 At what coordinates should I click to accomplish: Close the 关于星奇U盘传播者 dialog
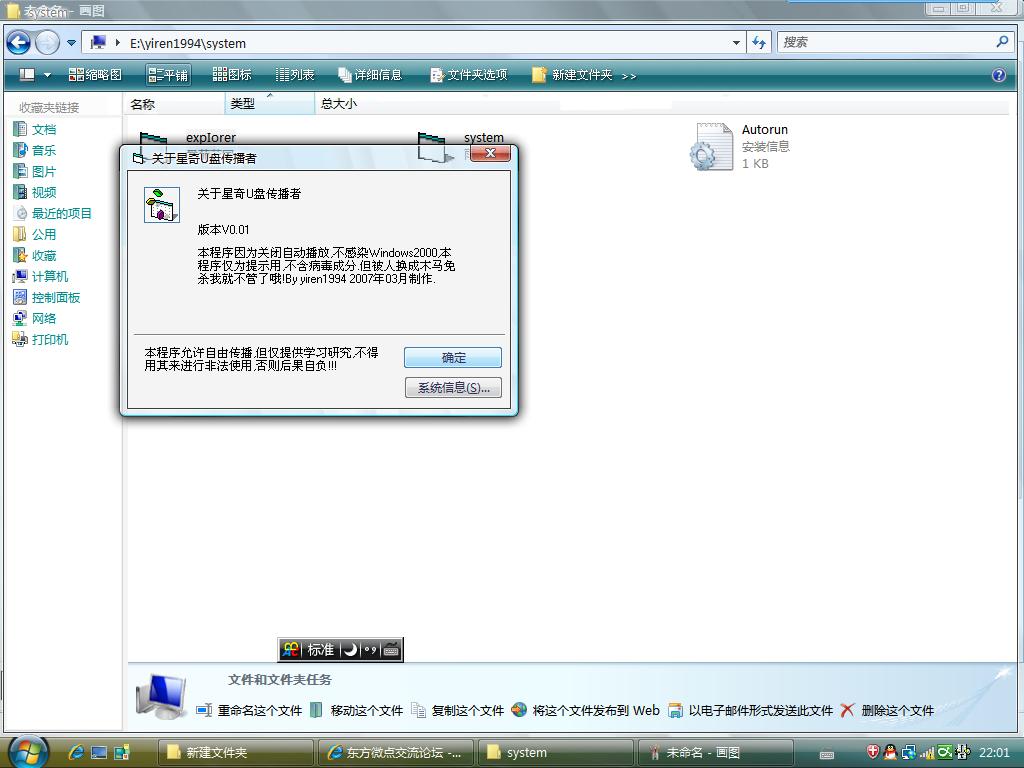[x=490, y=153]
